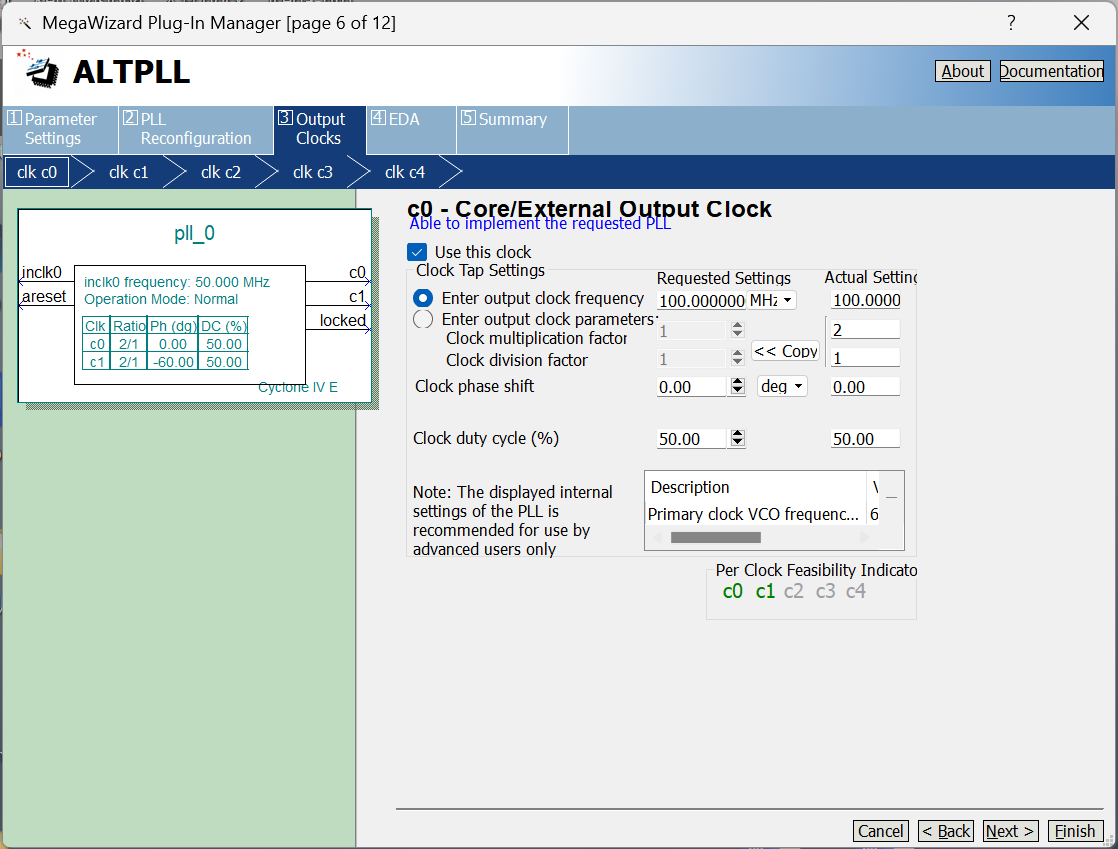Click the locked output port label
Image resolution: width=1118 pixels, height=849 pixels.
[342, 320]
